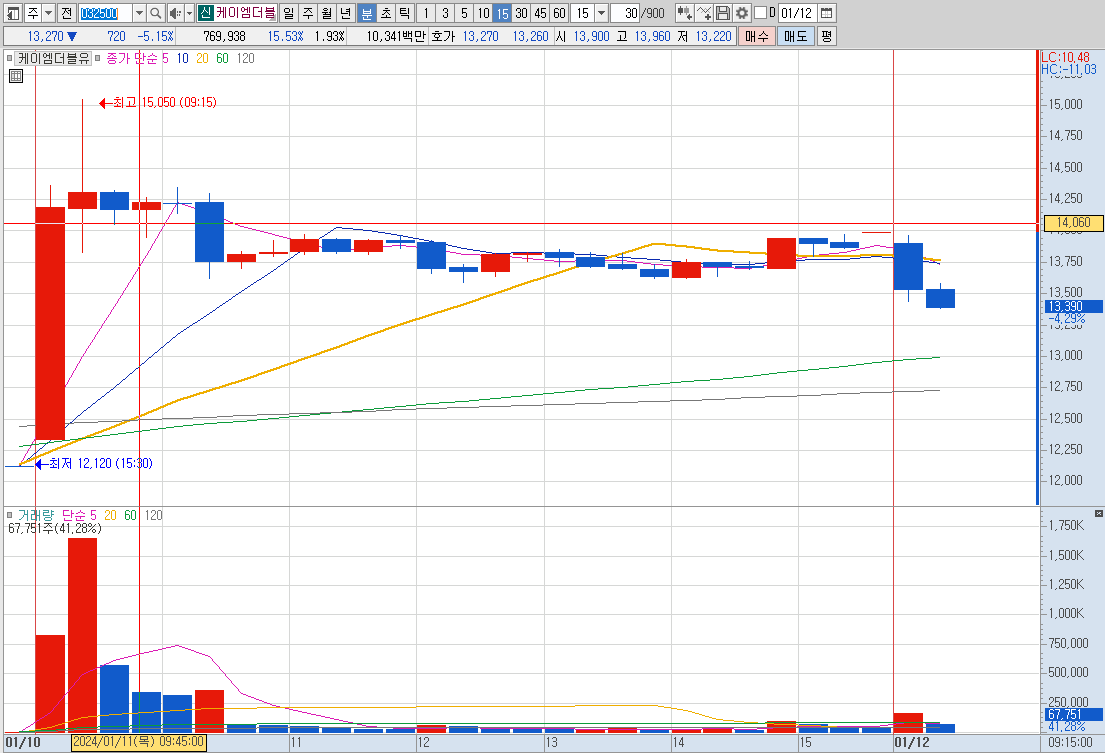Switch to monthly chart 월
This screenshot has width=1105, height=753.
(327, 13)
